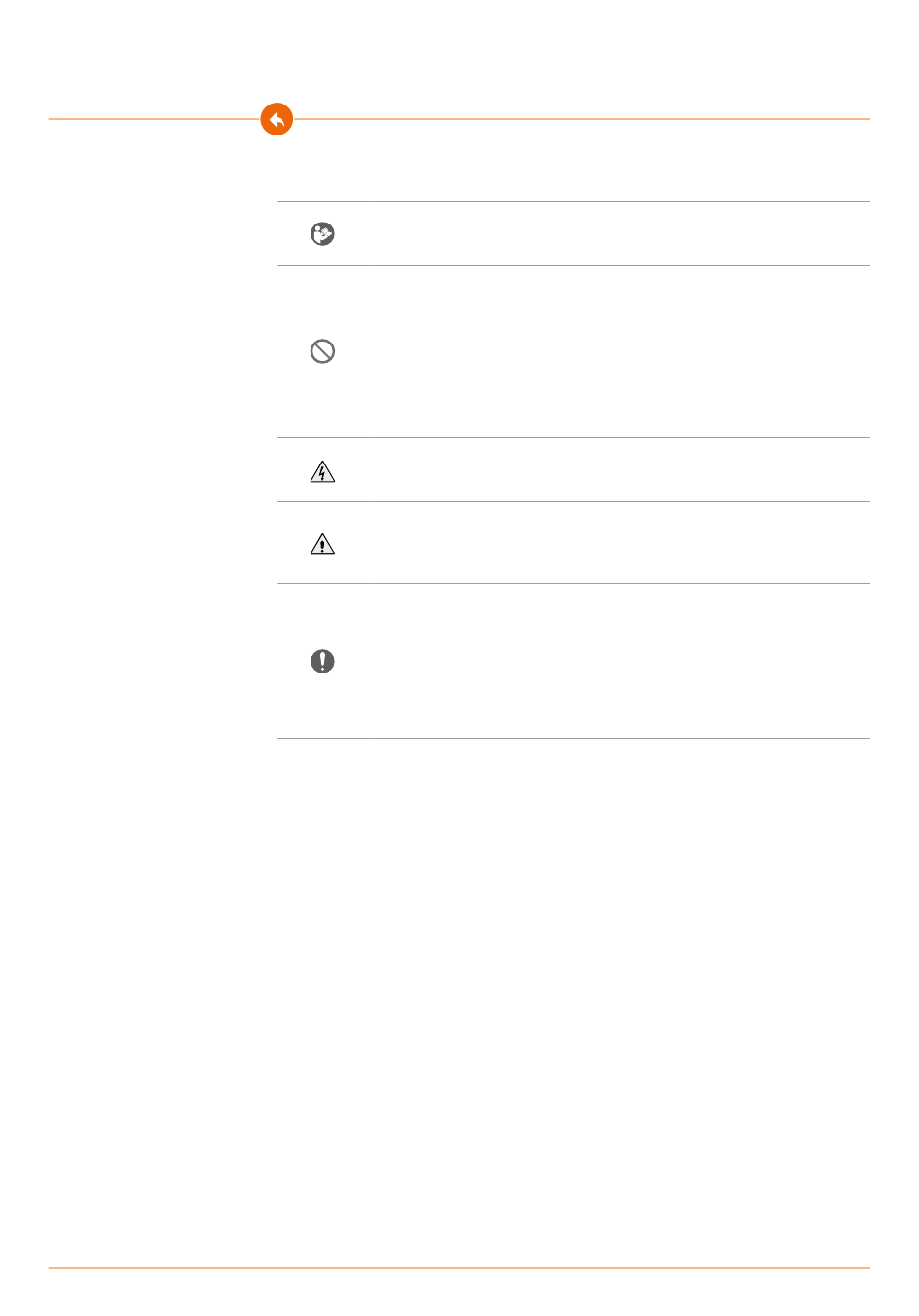Click the exclamation mark caution triangle
Screen dimensions: 919x1316
pyautogui.click(x=322, y=545)
